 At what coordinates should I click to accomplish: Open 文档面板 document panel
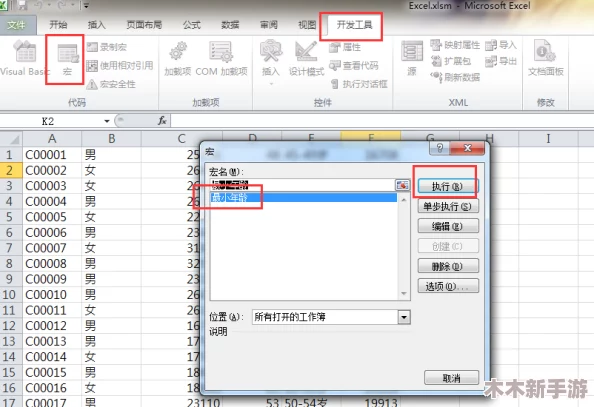pos(546,58)
